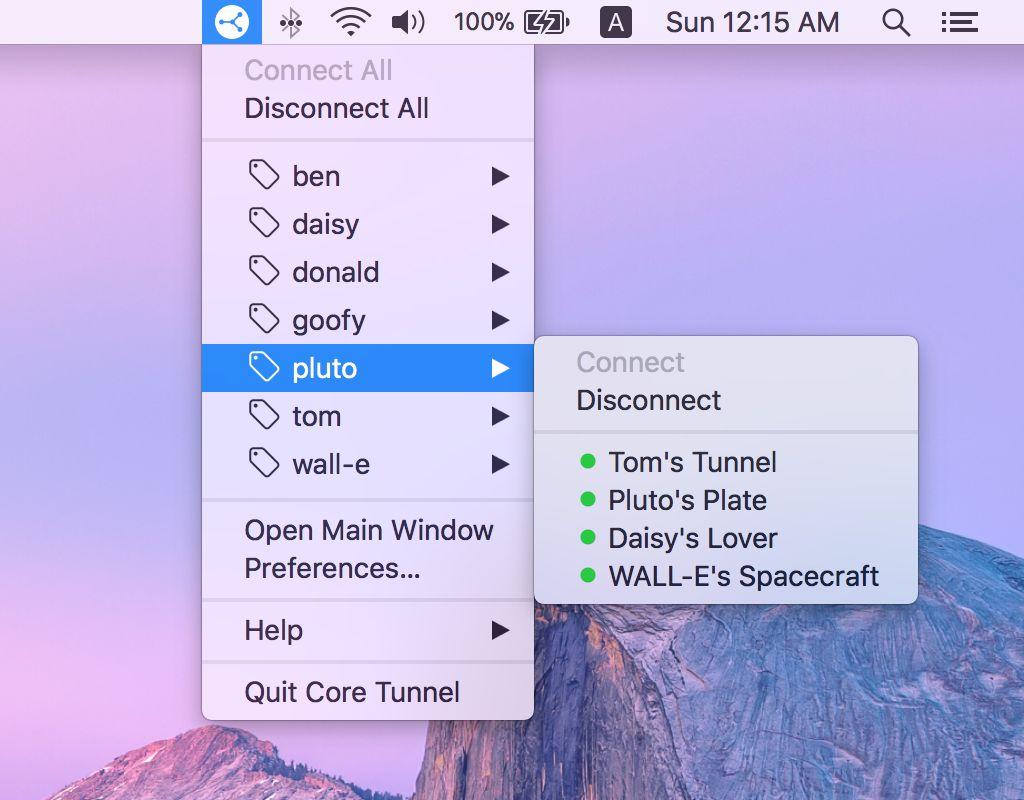Click green status dot for WALL-E's Spacecraft
The width and height of the screenshot is (1024, 800).
[x=588, y=575]
